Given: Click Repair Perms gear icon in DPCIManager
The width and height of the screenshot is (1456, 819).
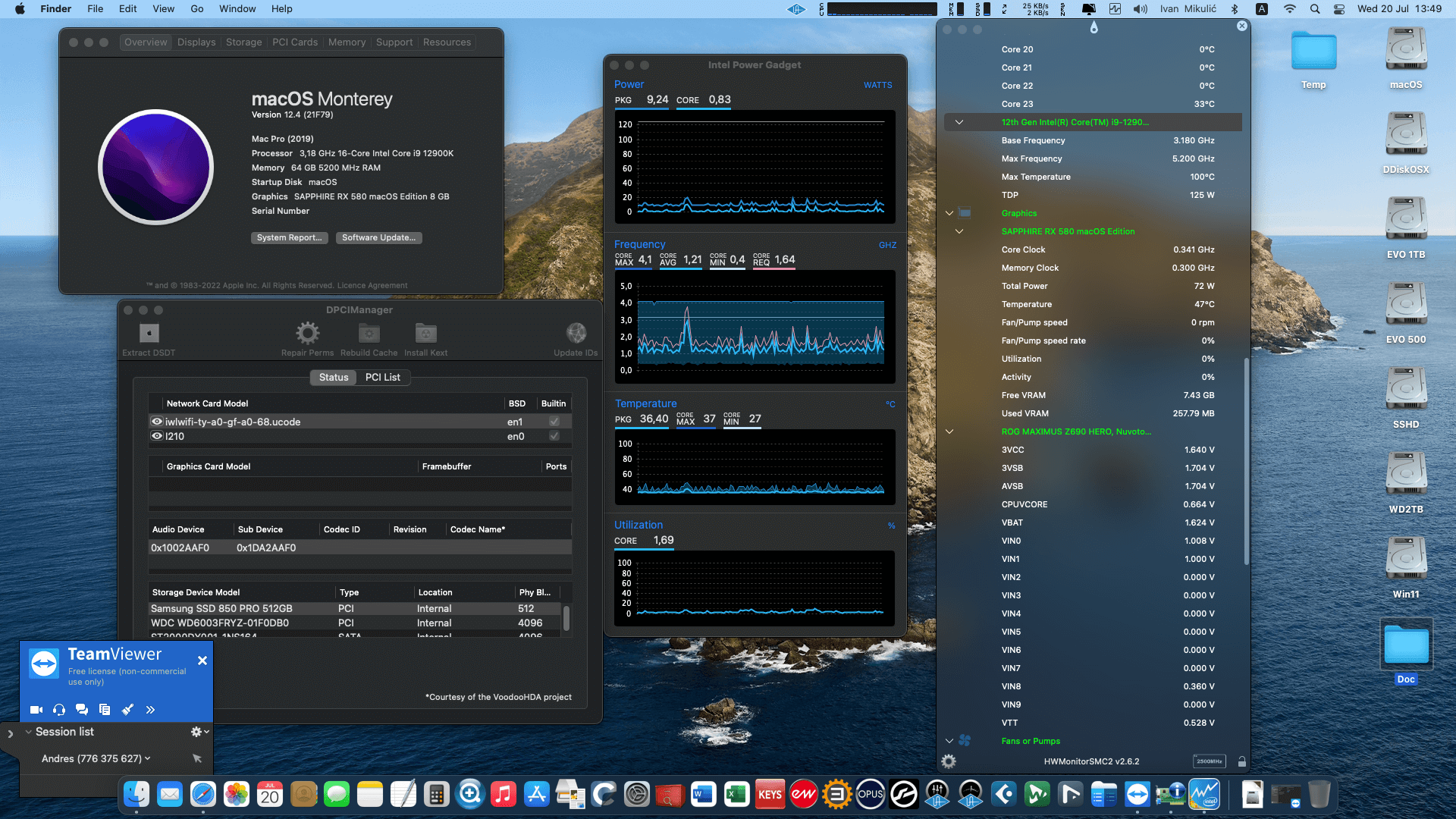Looking at the screenshot, I should coord(307,333).
